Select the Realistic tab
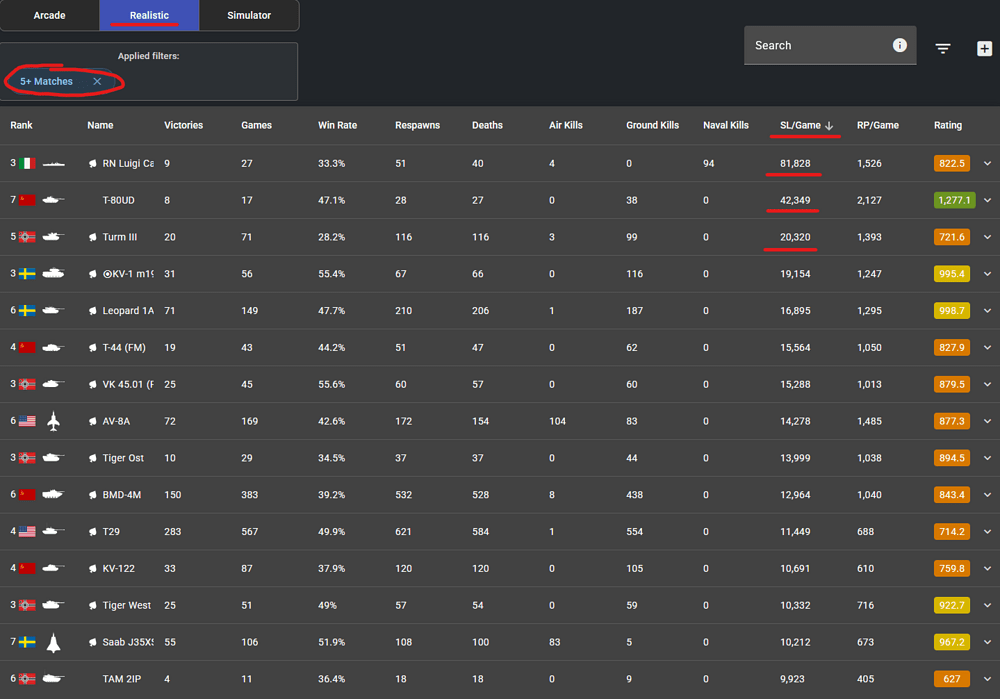Viewport: 1000px width, 699px height. pyautogui.click(x=149, y=16)
